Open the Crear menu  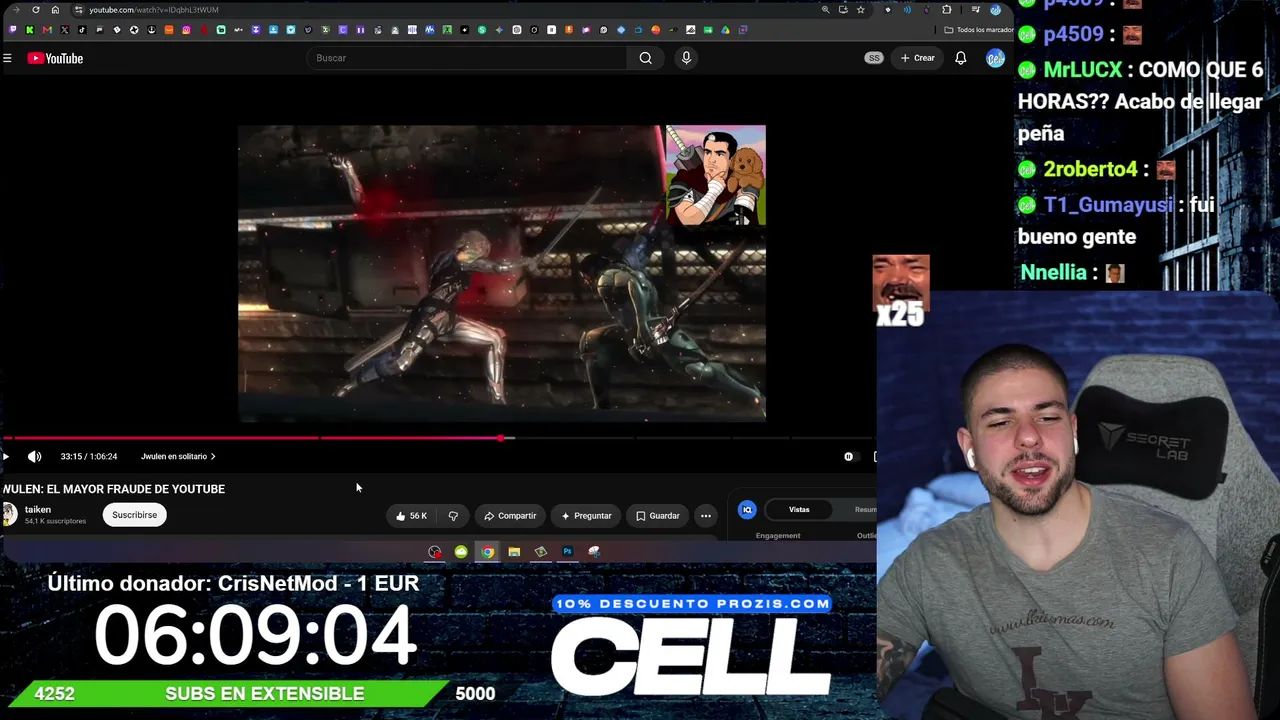tap(917, 58)
